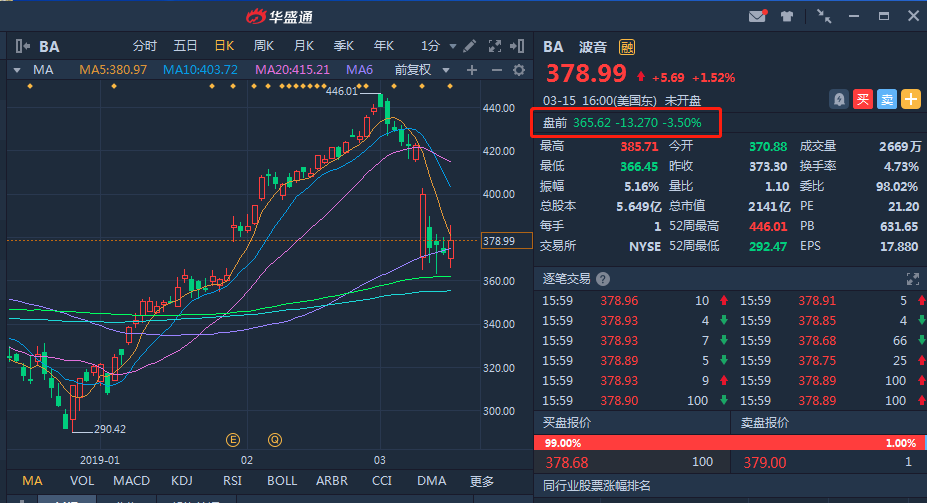Click the MA5:380.97 value
Viewport: 927px width, 503px height.
click(x=113, y=70)
